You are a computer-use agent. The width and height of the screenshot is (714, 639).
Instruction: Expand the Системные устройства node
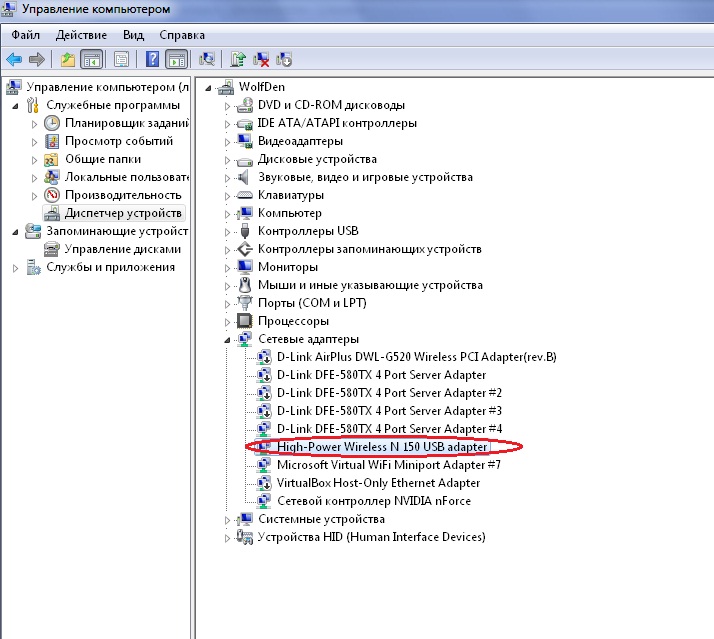228,520
